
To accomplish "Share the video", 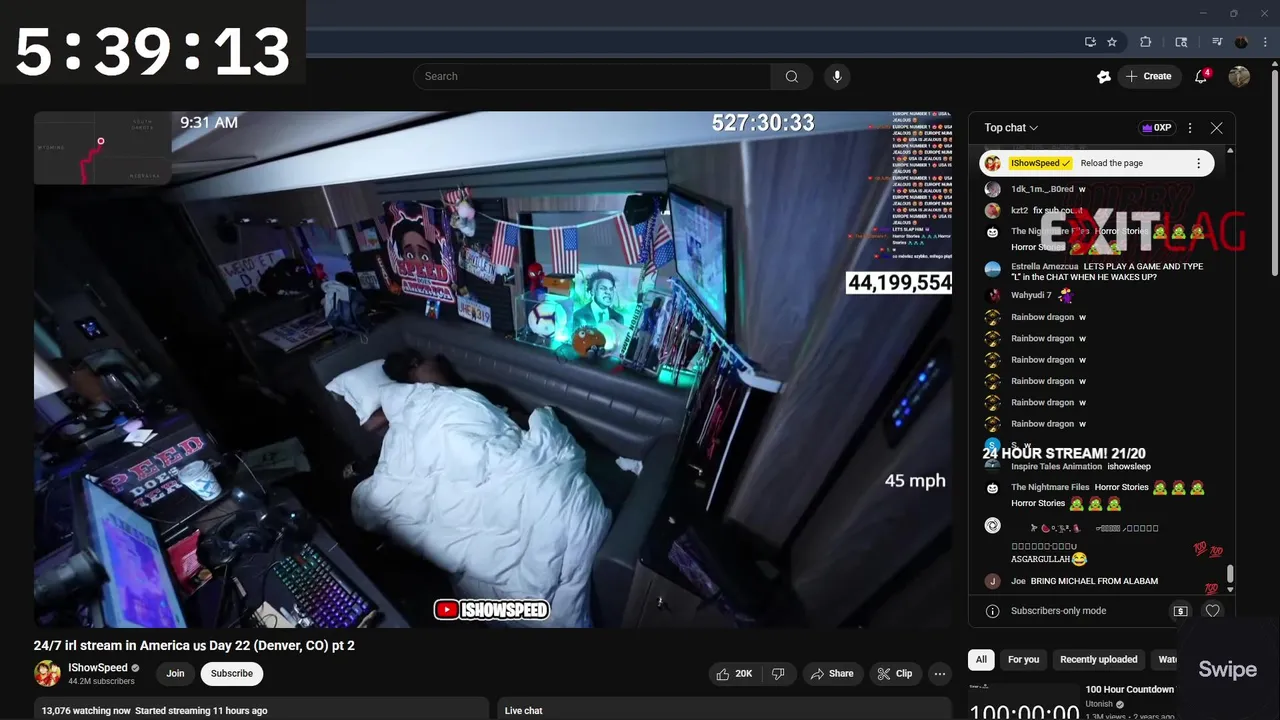I will tap(832, 674).
